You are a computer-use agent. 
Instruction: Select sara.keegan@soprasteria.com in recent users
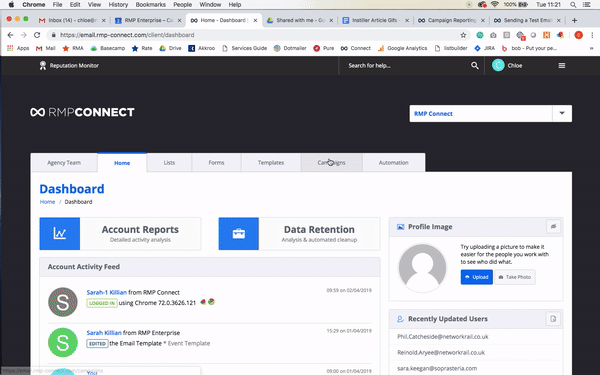[x=437, y=368]
